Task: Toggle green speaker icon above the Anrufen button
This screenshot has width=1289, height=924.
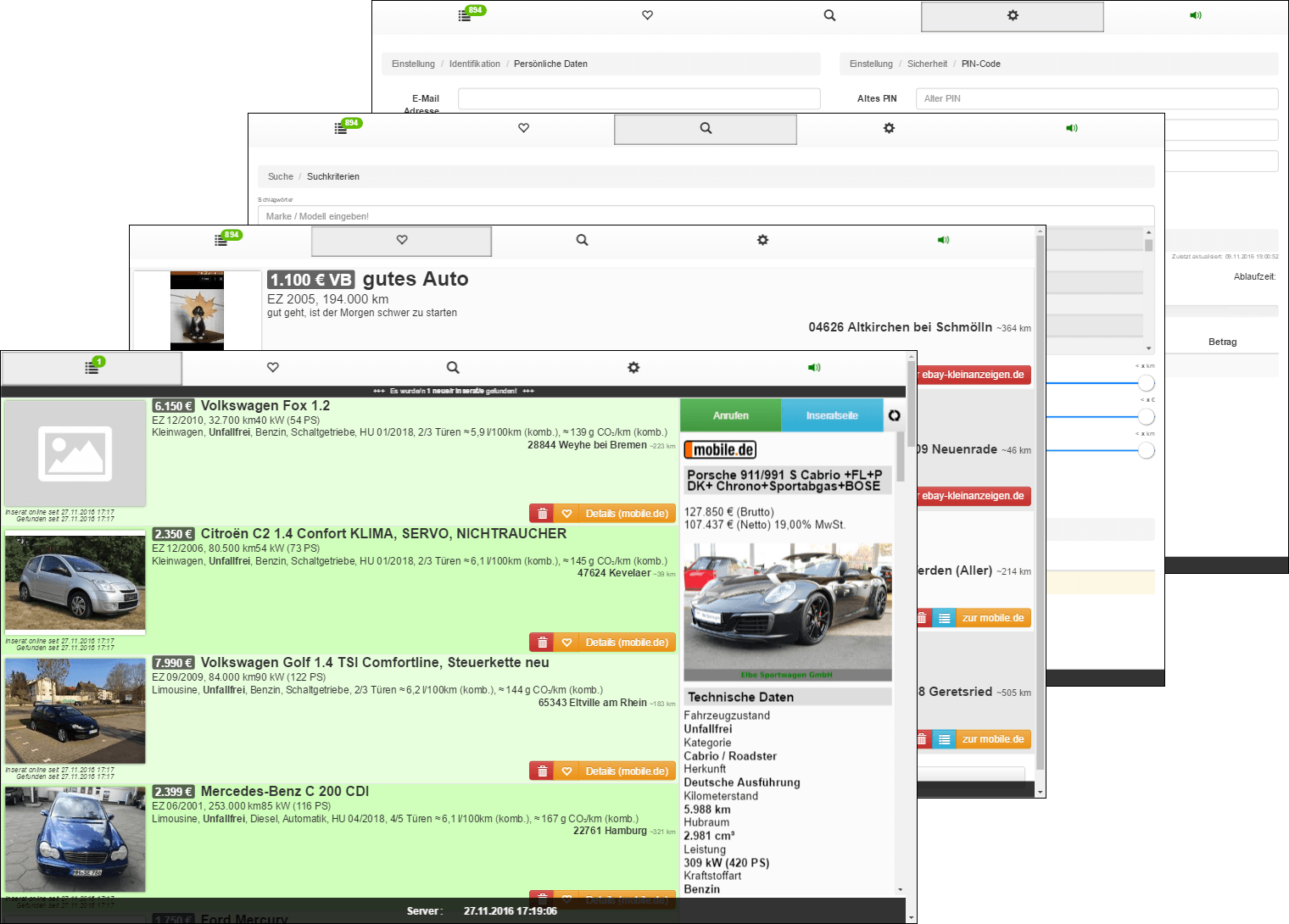Action: click(x=814, y=368)
